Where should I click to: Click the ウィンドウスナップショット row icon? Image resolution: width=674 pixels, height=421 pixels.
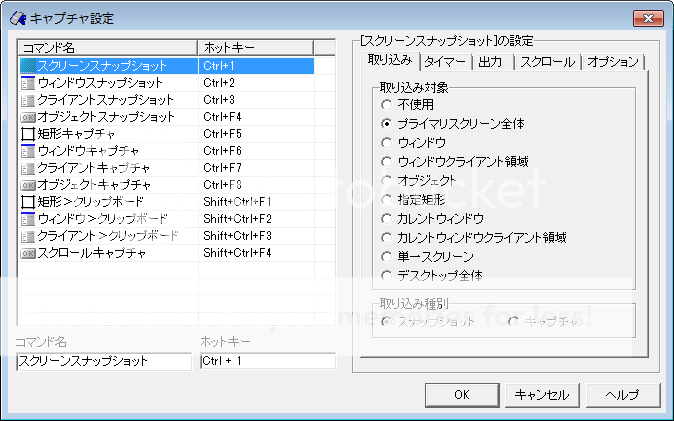[28, 83]
